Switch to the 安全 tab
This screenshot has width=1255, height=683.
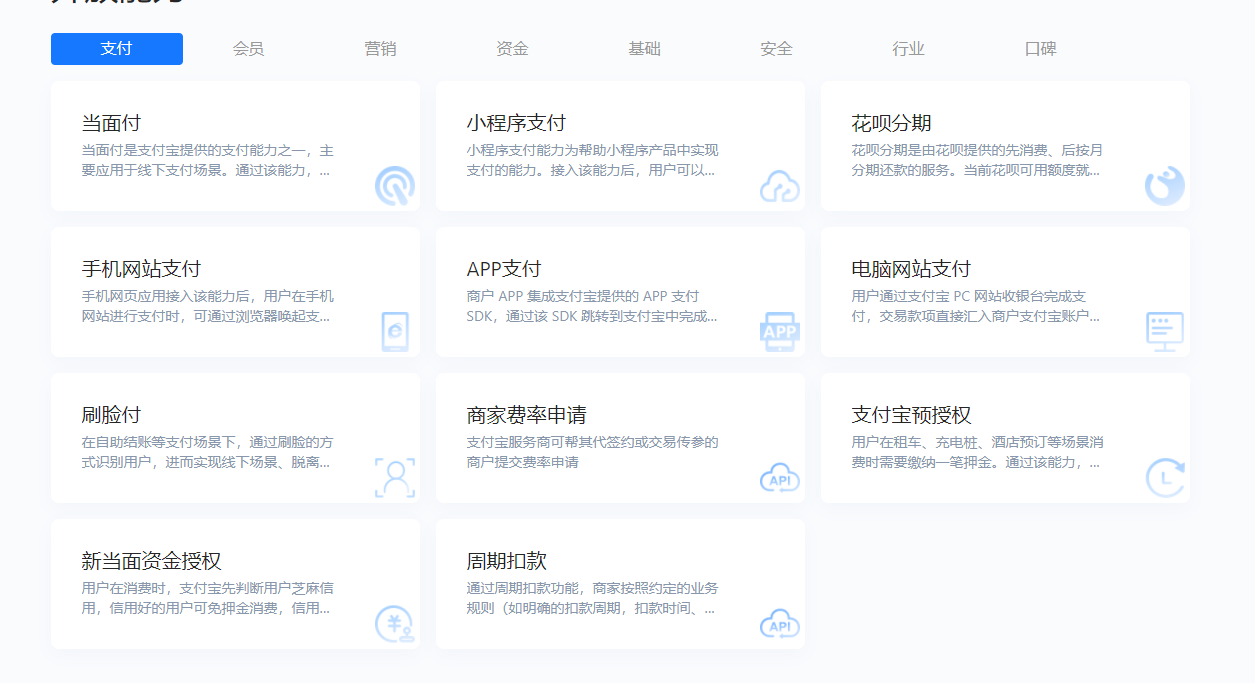[x=776, y=48]
